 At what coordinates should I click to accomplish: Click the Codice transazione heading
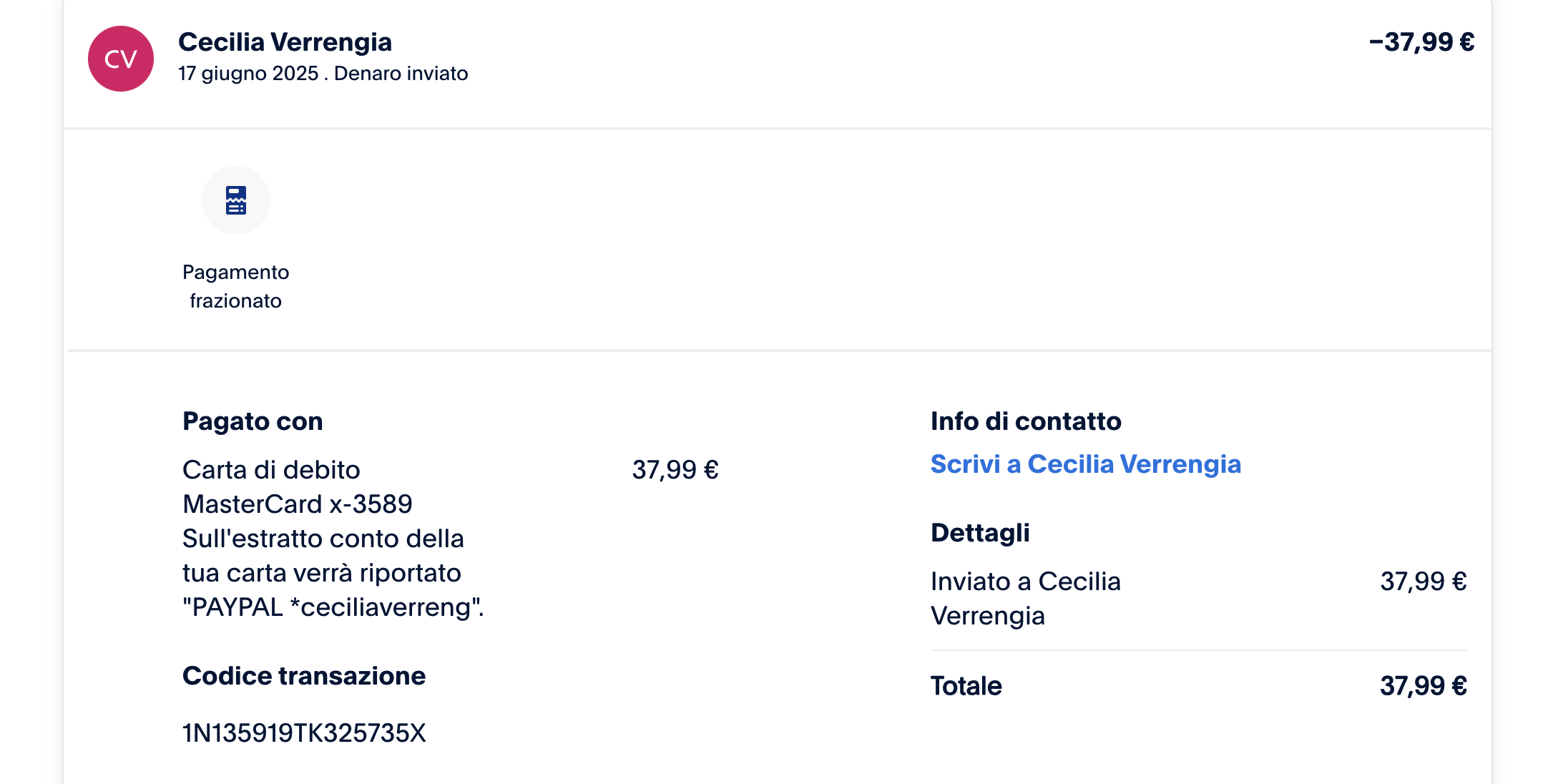pyautogui.click(x=304, y=676)
